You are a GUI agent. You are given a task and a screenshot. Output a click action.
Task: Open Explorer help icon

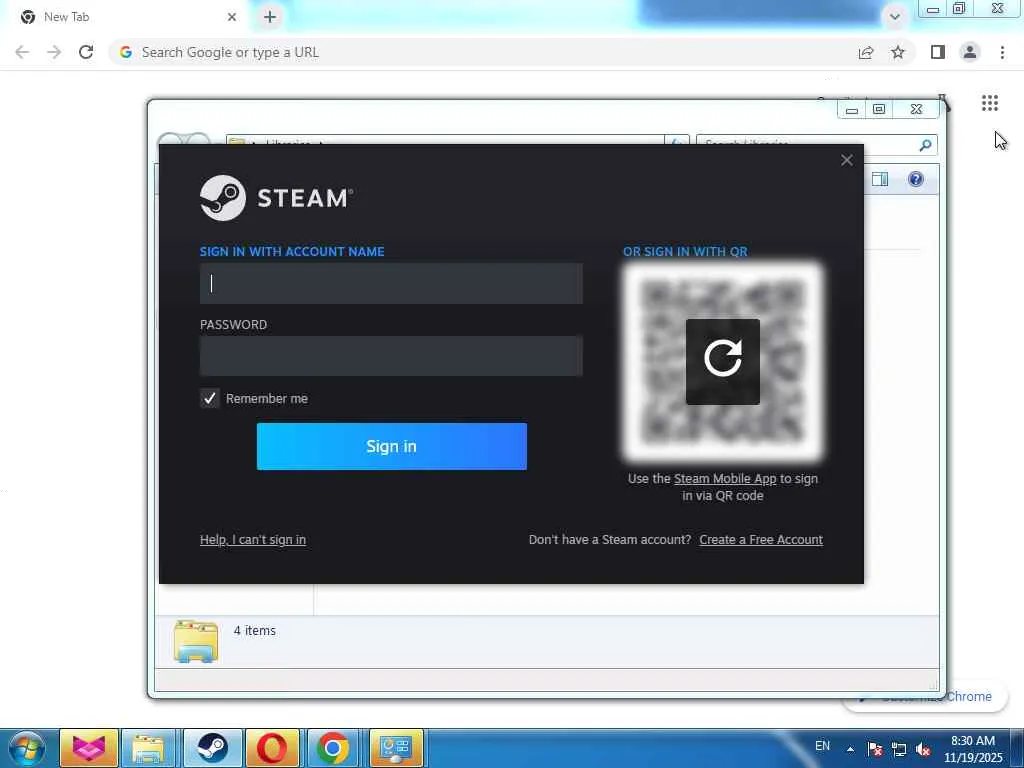click(916, 179)
